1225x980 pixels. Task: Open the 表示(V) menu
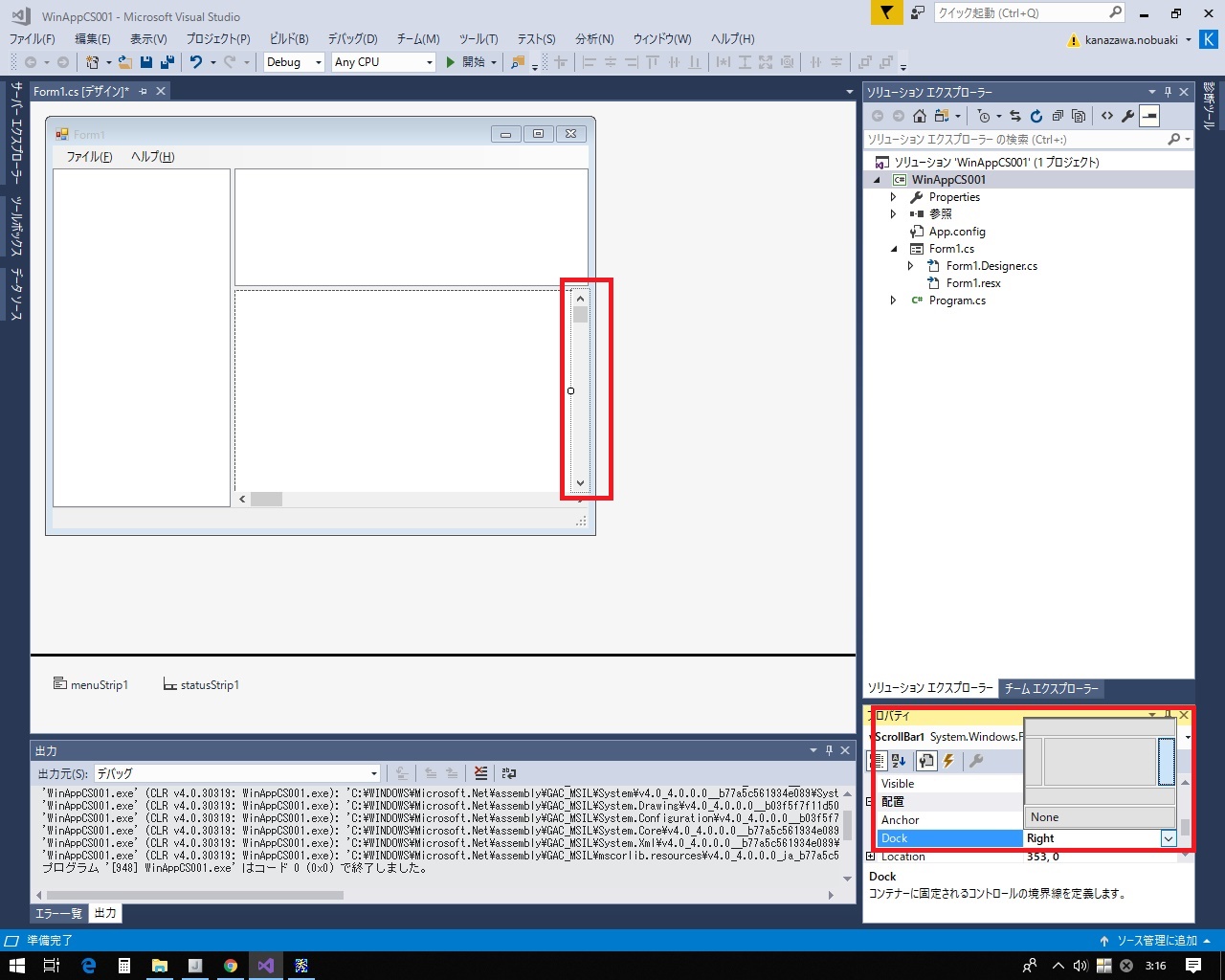point(148,39)
